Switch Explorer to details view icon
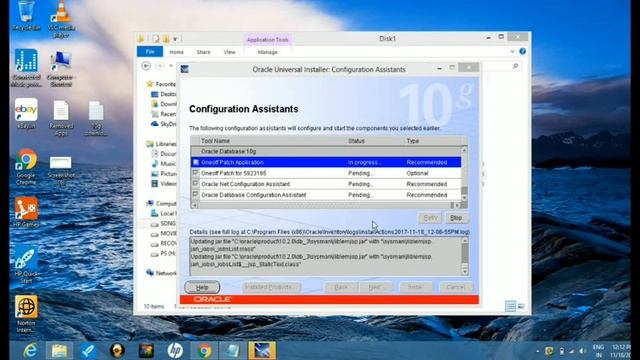640x360 pixels. pyautogui.click(x=511, y=306)
